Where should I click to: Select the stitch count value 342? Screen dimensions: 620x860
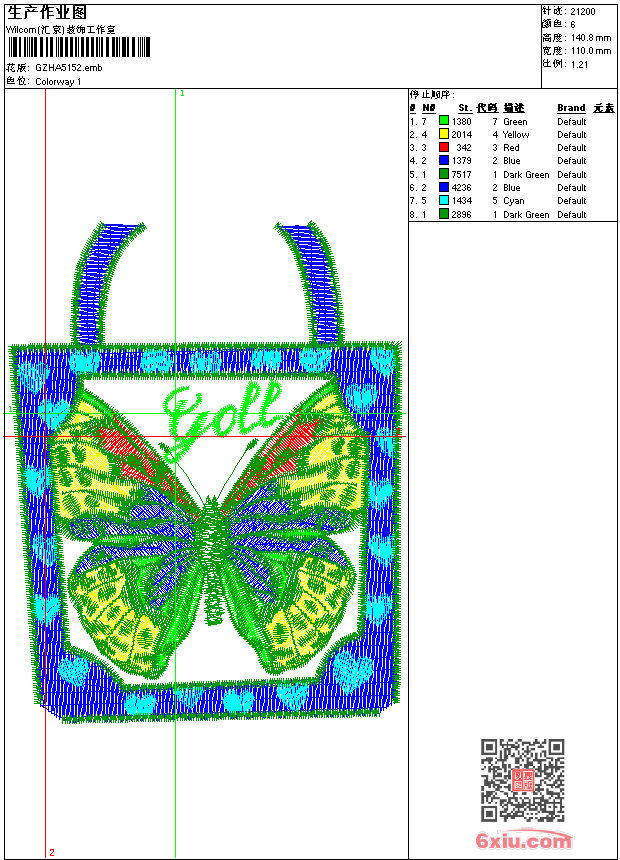pyautogui.click(x=464, y=148)
